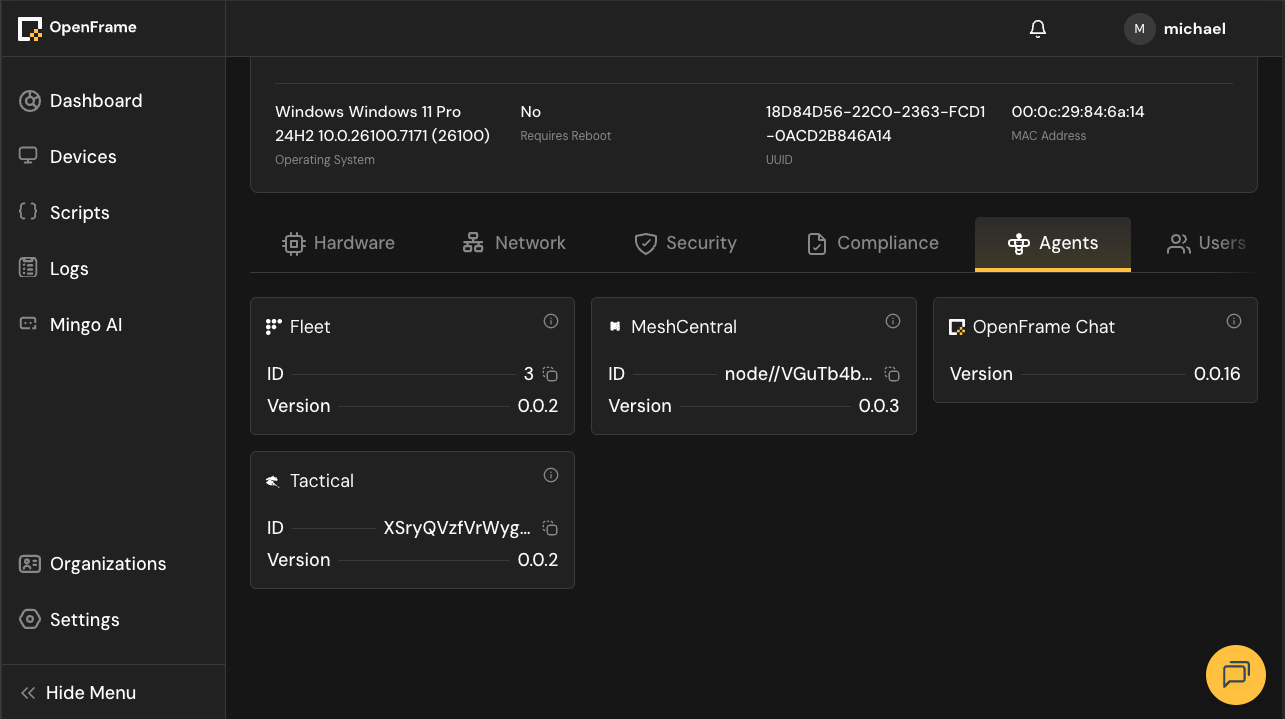The height and width of the screenshot is (719, 1285).
Task: Select the Agents tab
Action: pyautogui.click(x=1053, y=243)
